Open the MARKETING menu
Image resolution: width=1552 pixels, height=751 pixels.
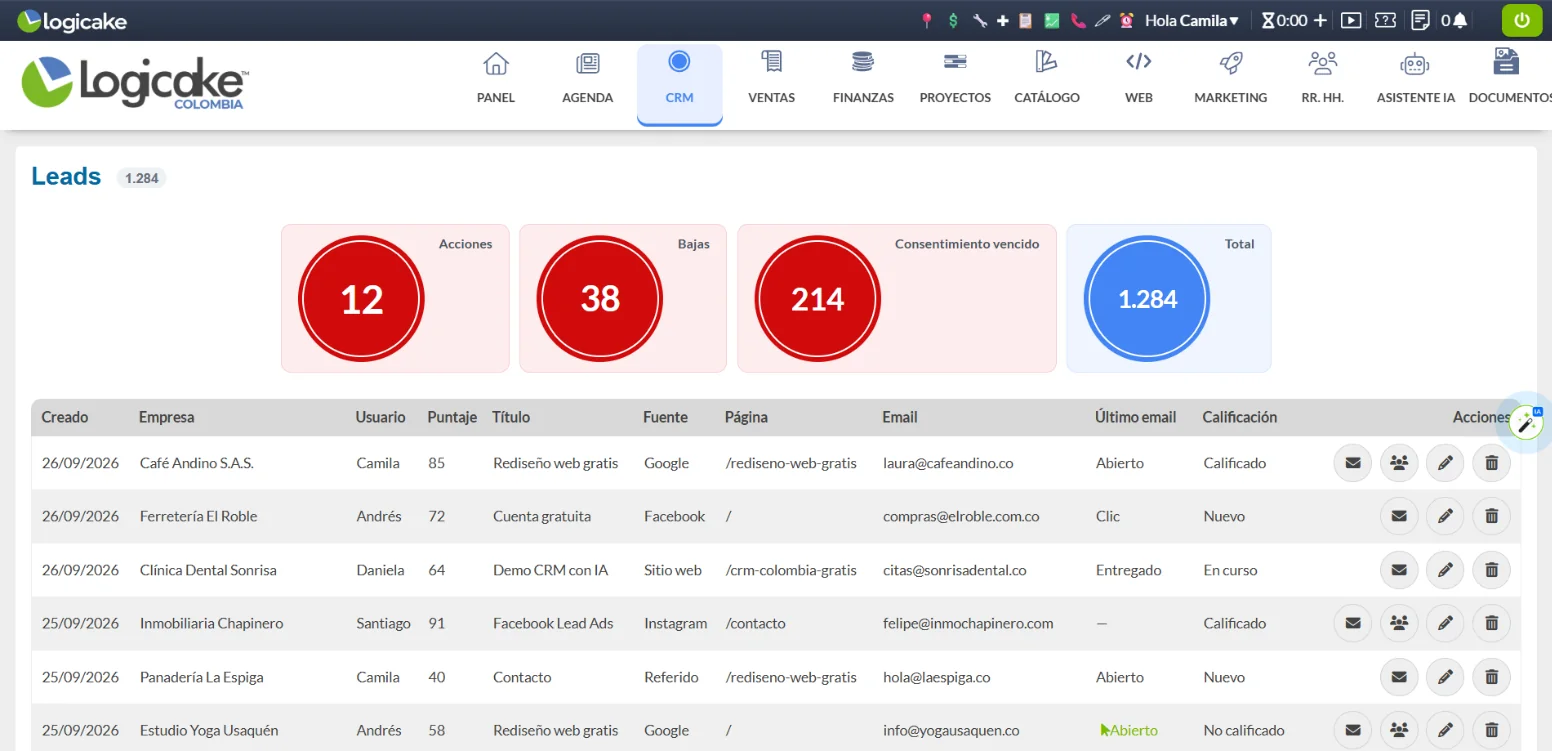[1231, 78]
